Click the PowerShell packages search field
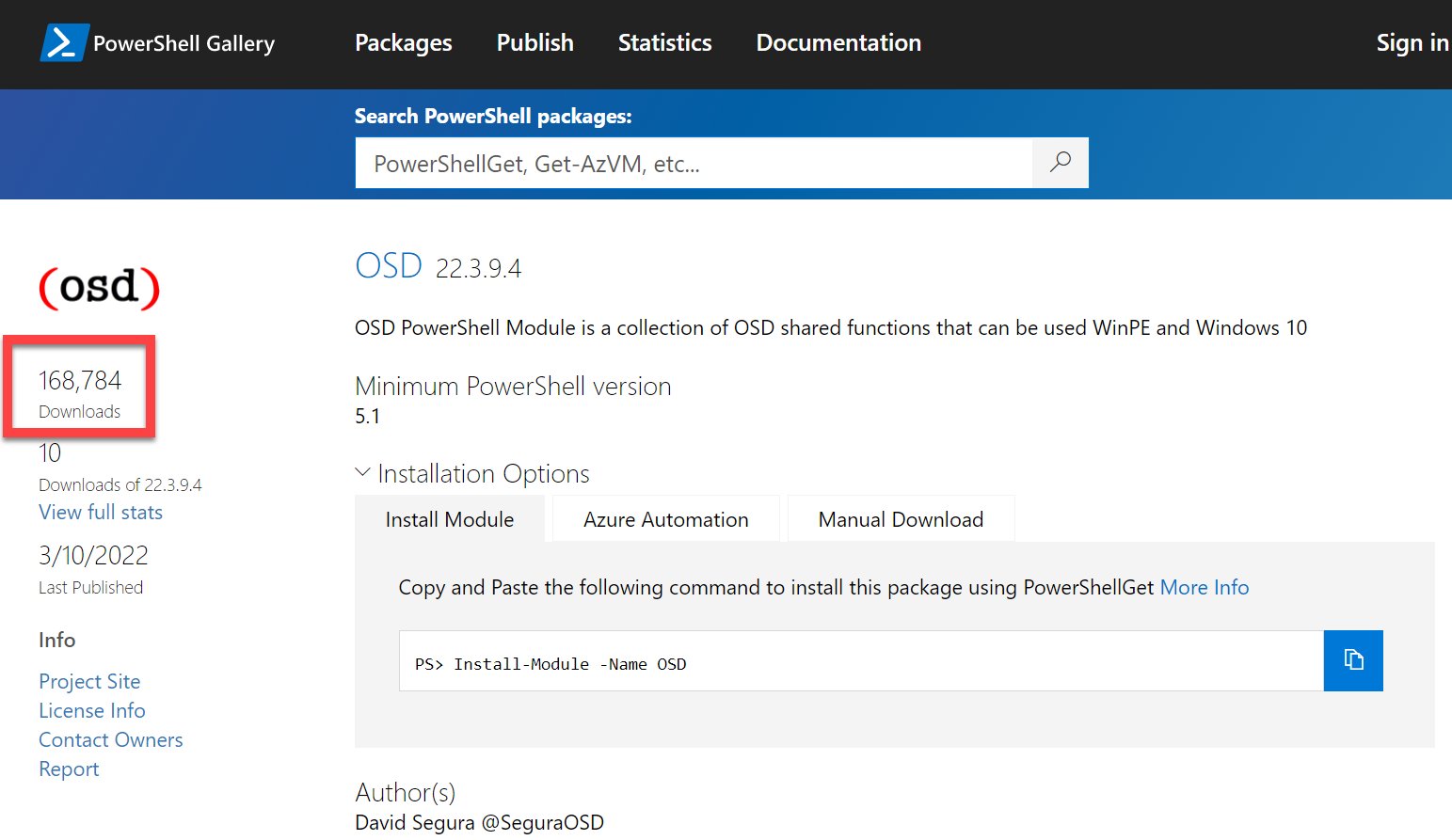This screenshot has height=840, width=1452. [x=696, y=162]
